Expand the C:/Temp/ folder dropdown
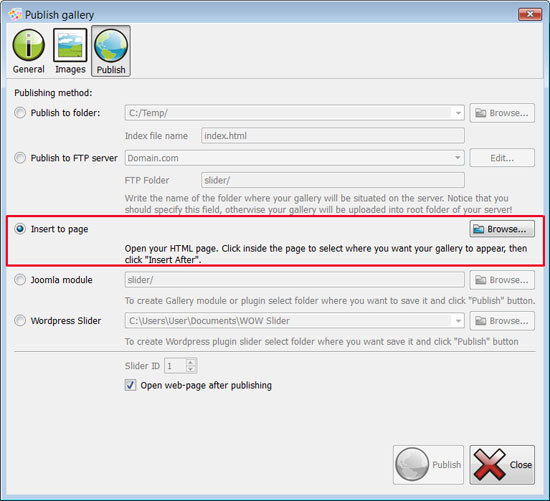This screenshot has width=550, height=501. 458,113
